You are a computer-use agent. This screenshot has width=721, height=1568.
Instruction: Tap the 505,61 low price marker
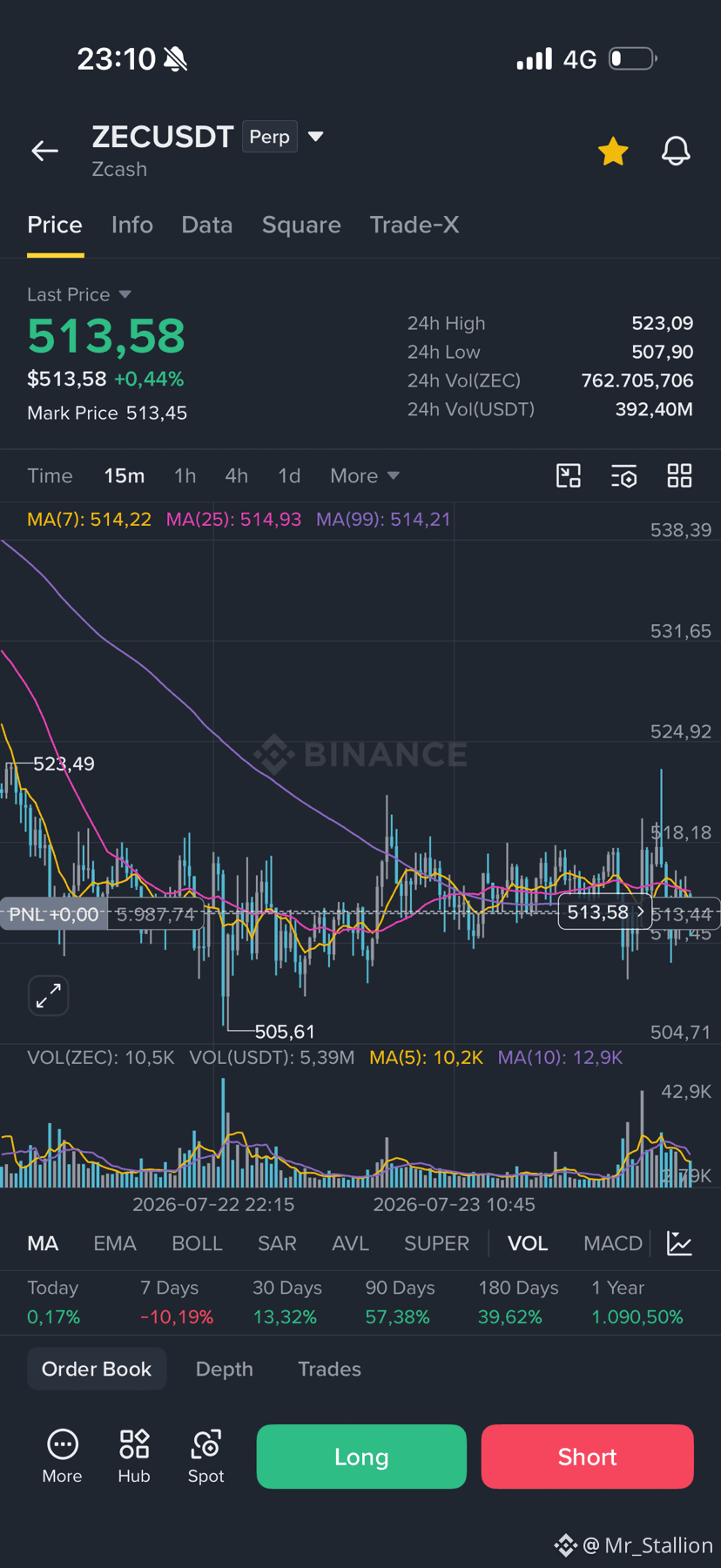(x=285, y=1032)
